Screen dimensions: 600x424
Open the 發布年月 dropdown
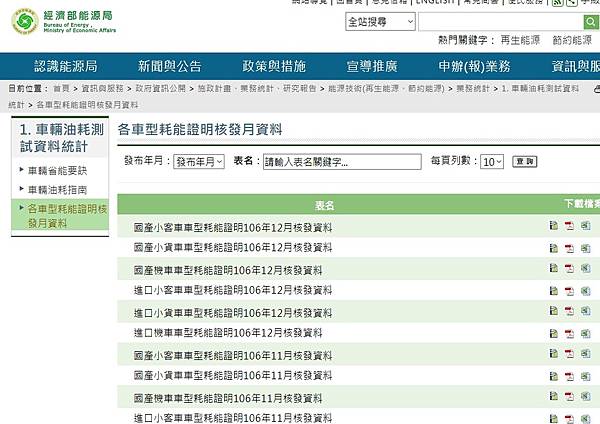click(x=199, y=161)
